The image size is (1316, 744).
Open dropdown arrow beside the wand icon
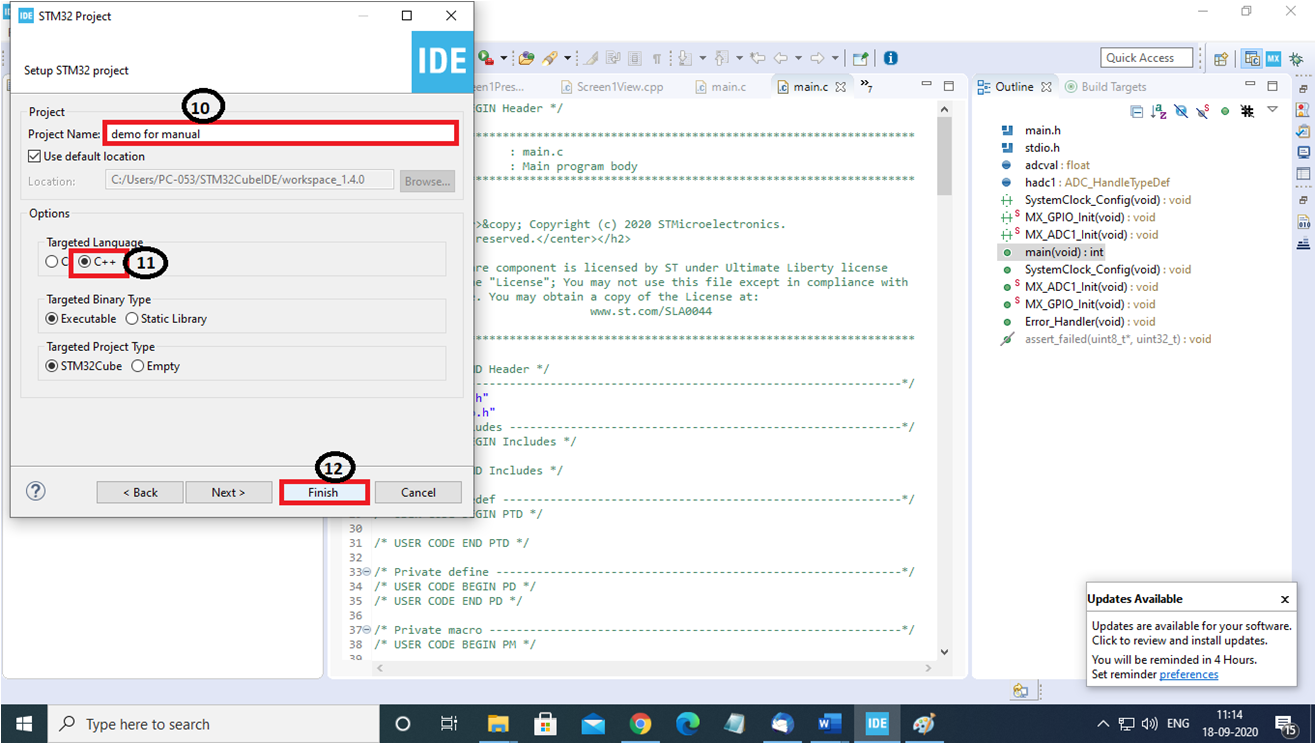[x=567, y=58]
